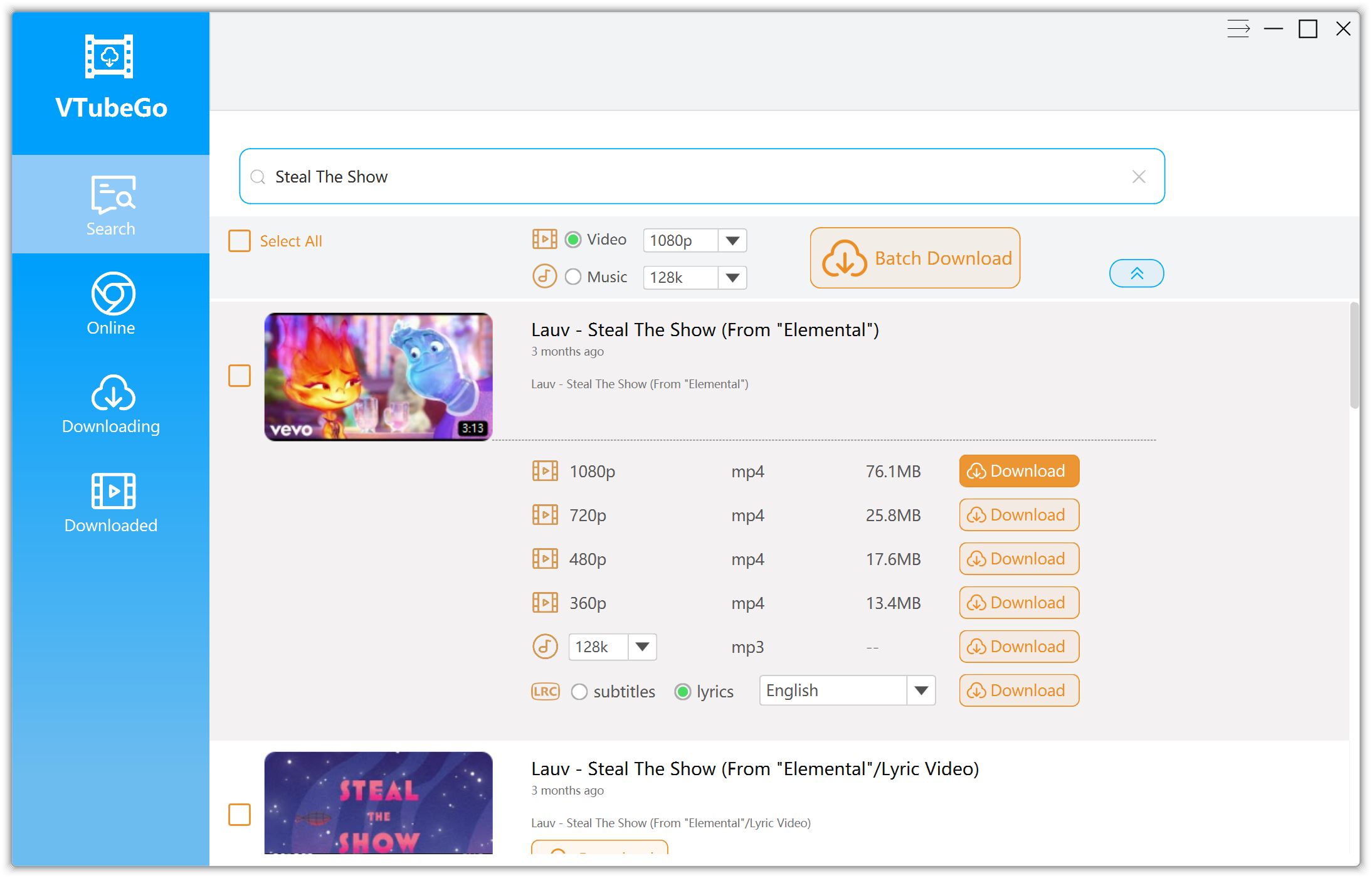Tick checkbox for first Lauv video result
Screen dimensions: 1372x878
(240, 376)
